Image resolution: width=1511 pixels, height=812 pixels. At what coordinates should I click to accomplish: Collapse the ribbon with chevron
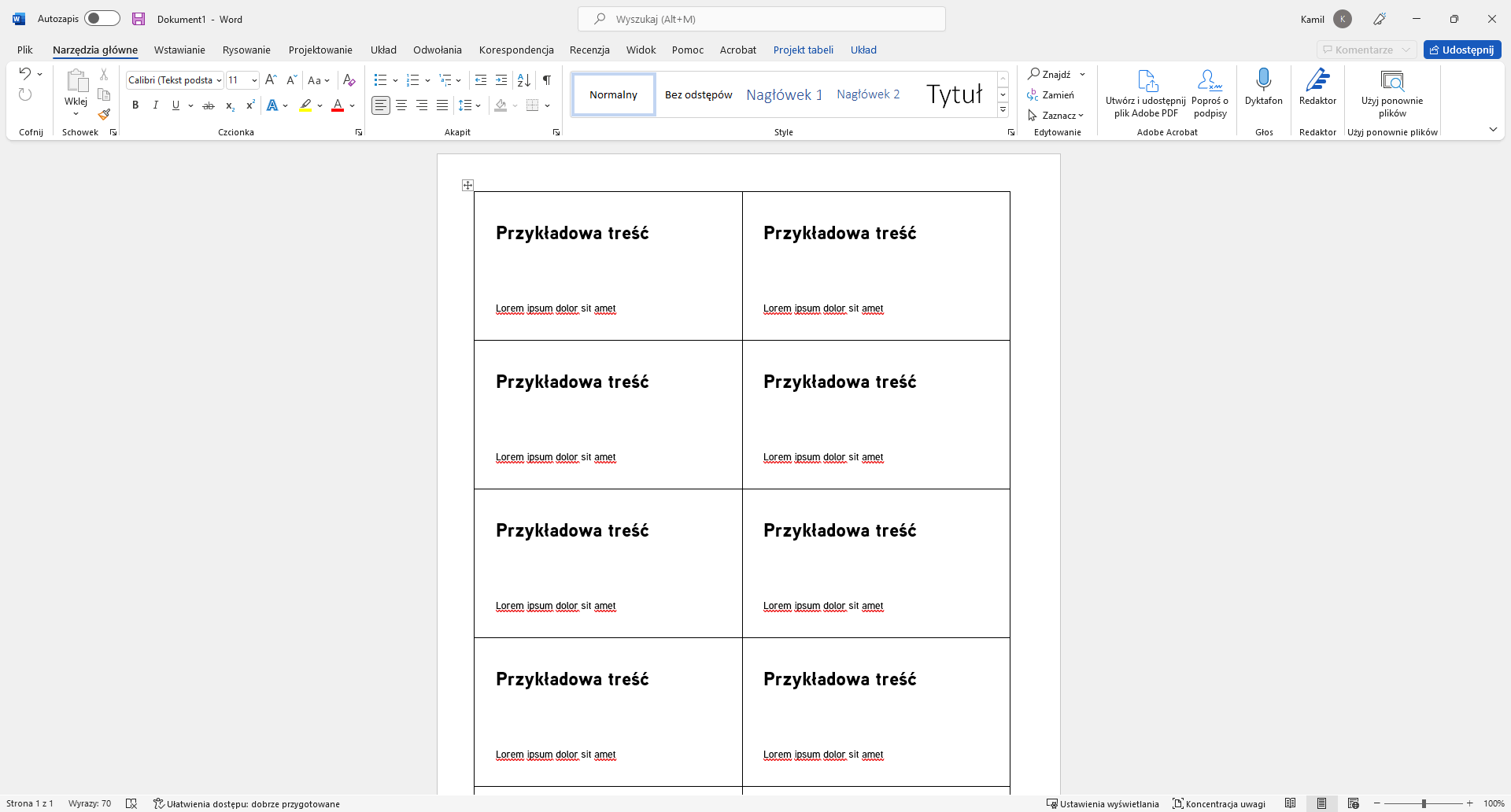coord(1493,129)
